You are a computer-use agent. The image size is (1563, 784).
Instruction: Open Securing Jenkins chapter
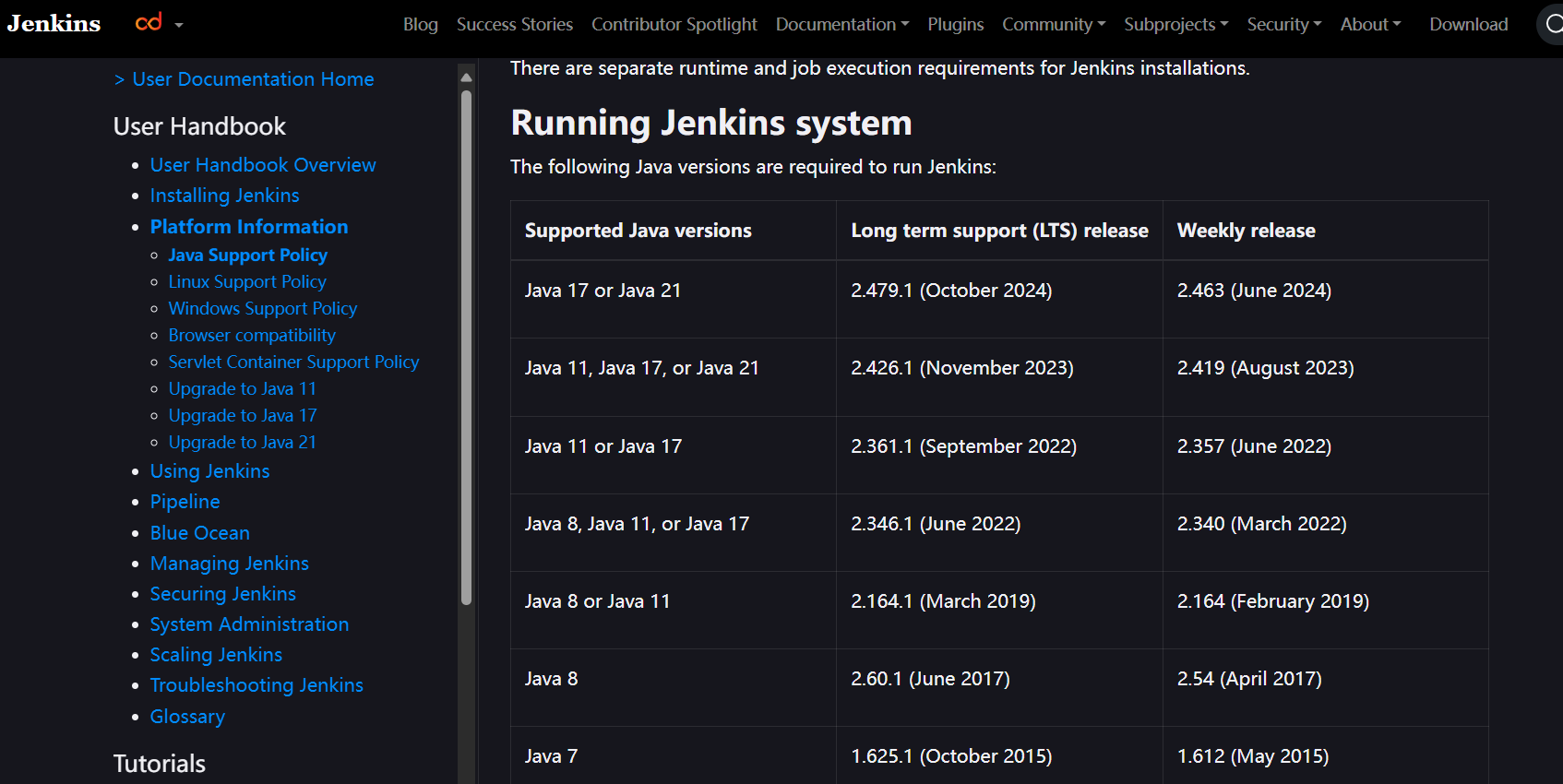223,594
